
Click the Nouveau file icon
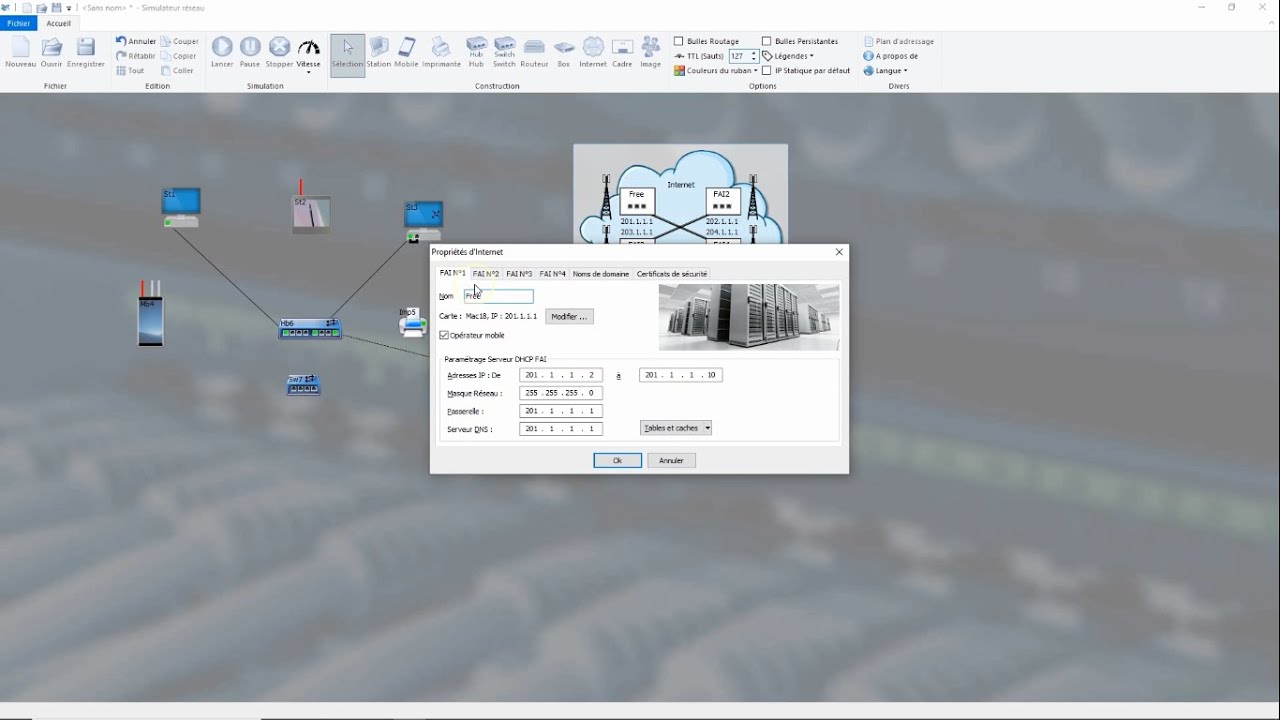[20, 53]
